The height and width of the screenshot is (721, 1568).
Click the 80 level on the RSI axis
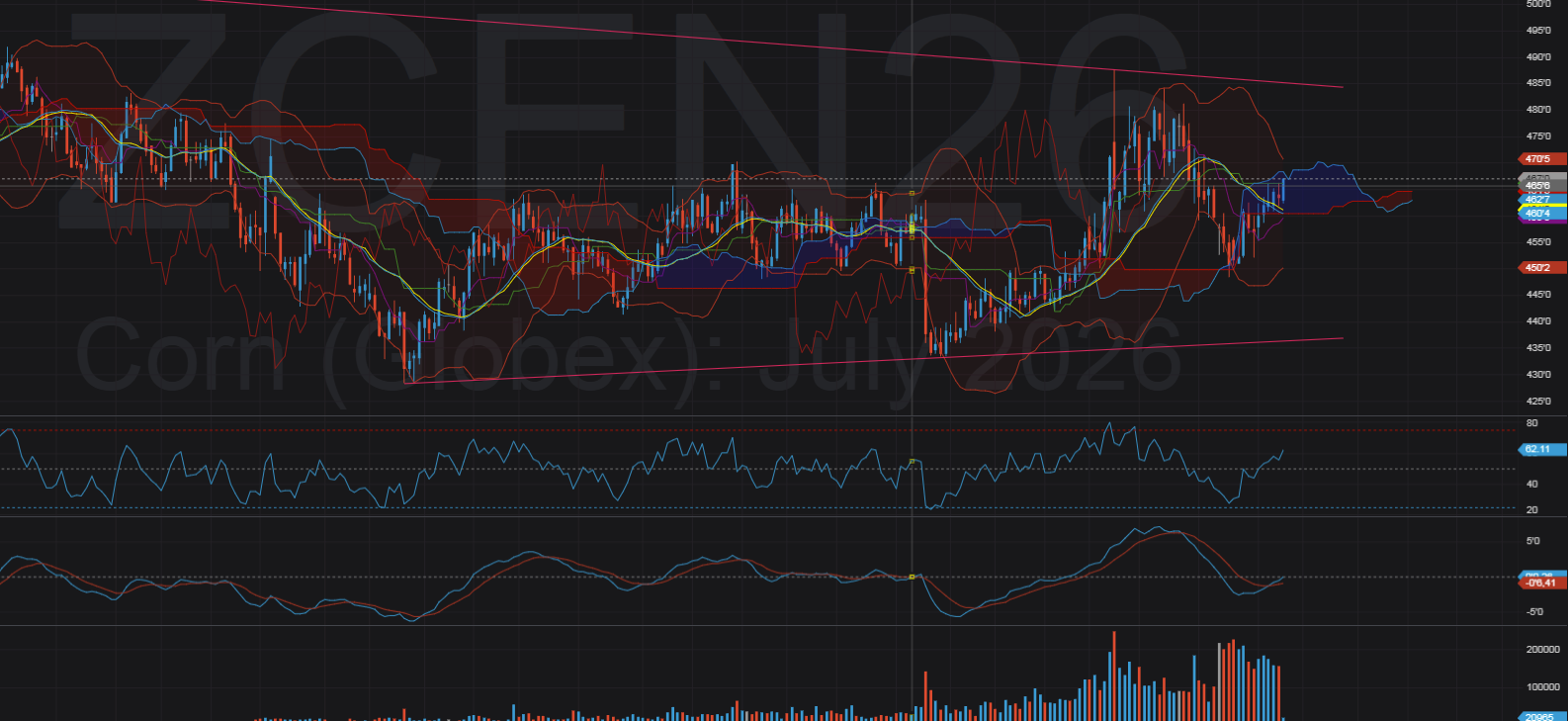[1532, 423]
